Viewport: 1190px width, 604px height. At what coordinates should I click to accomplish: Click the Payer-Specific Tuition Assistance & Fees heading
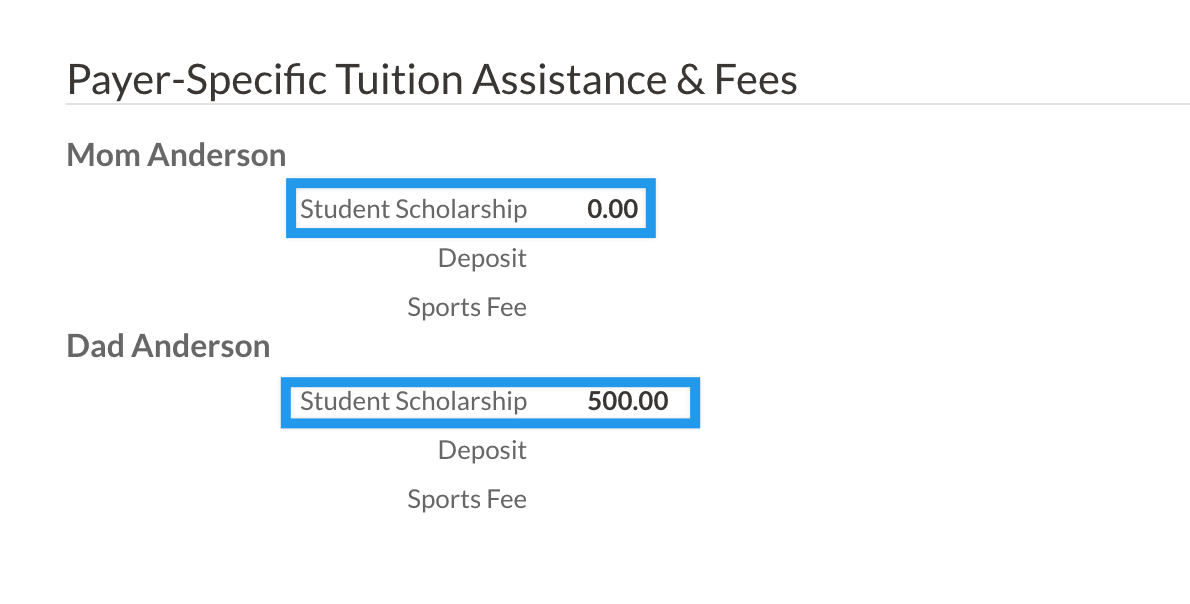[x=431, y=80]
